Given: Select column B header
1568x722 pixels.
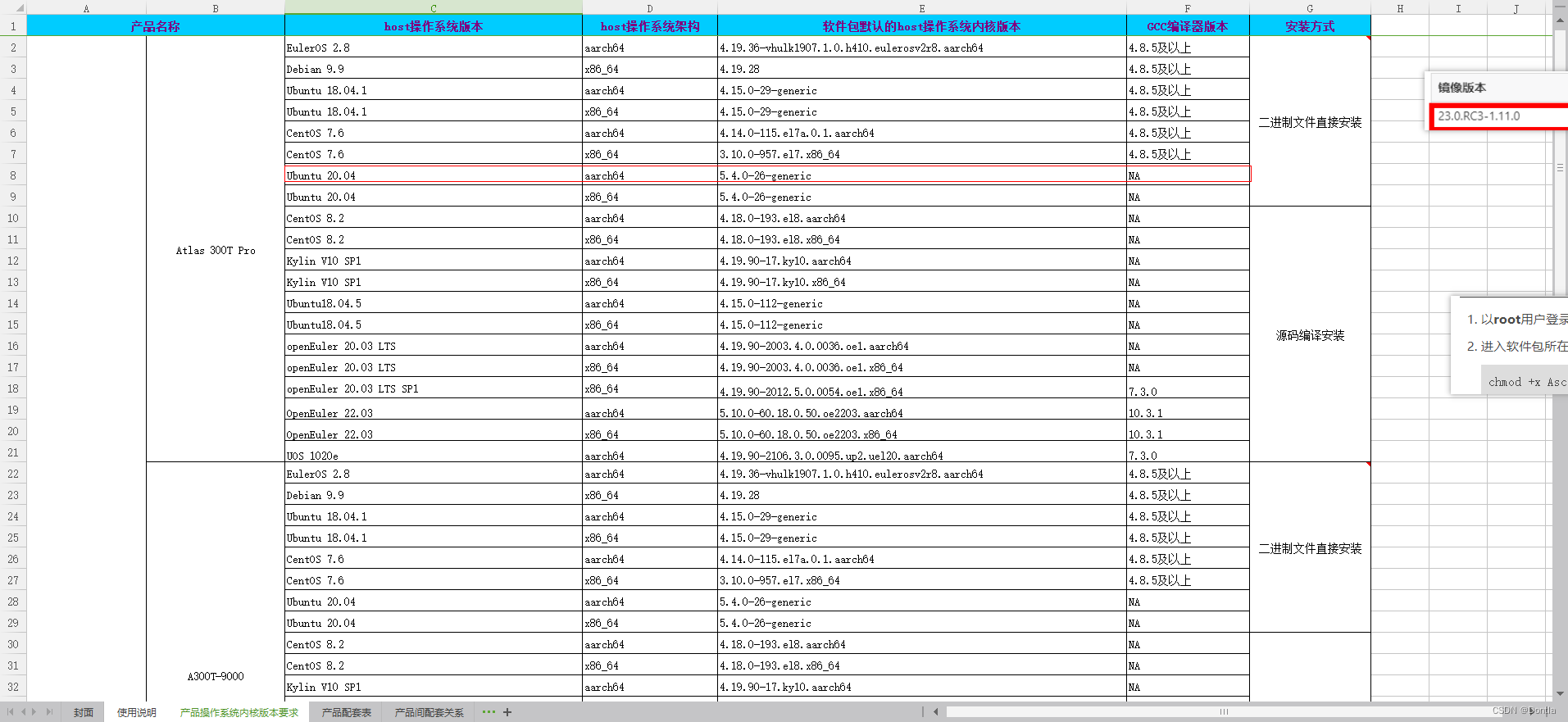Looking at the screenshot, I should pos(216,8).
